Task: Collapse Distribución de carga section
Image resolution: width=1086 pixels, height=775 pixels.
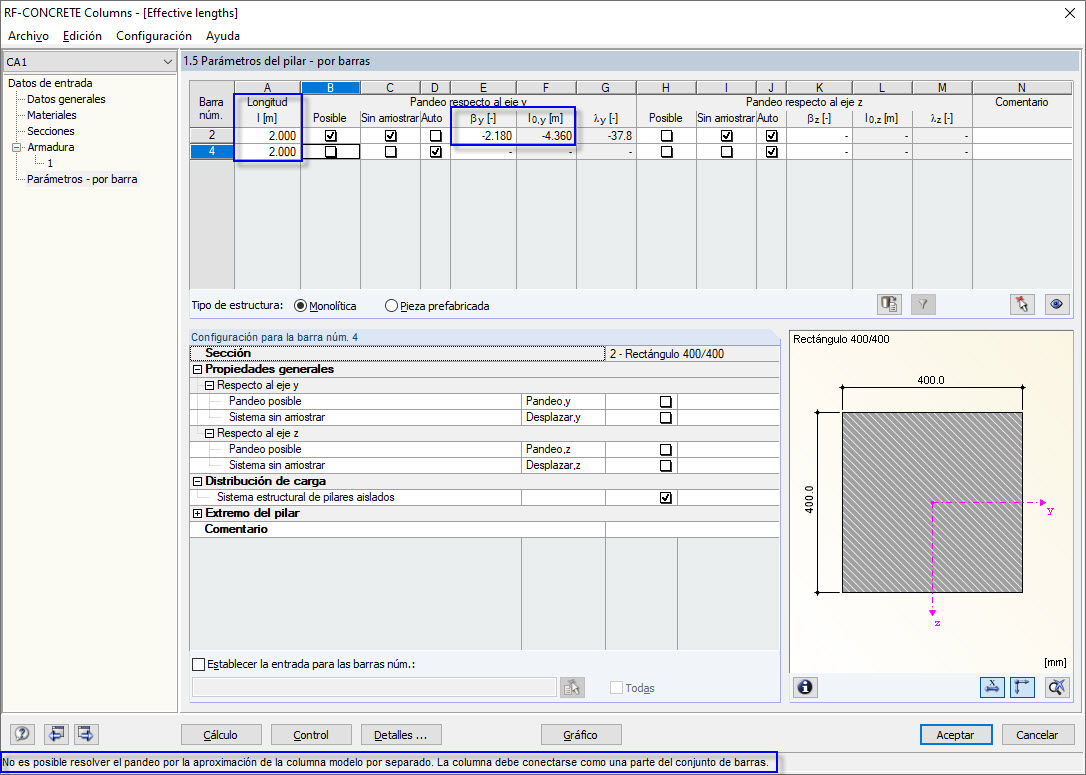Action: point(197,481)
